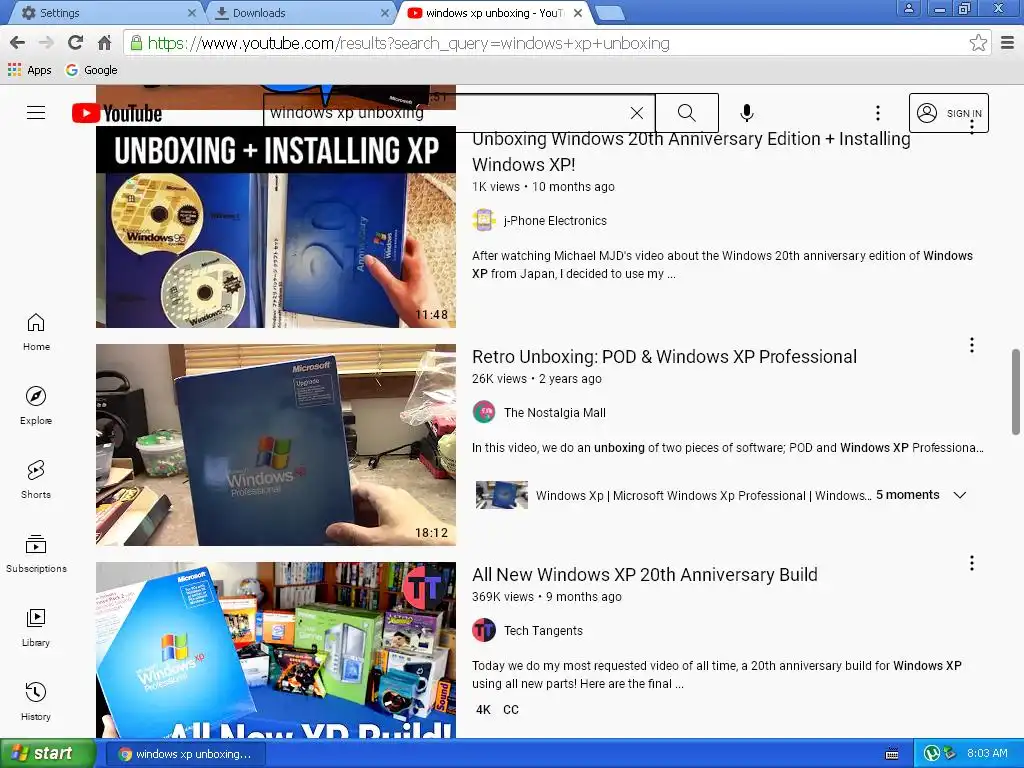Viewport: 1024px width, 768px height.
Task: Click The Nostalgia Mall channel avatar
Action: click(x=484, y=413)
